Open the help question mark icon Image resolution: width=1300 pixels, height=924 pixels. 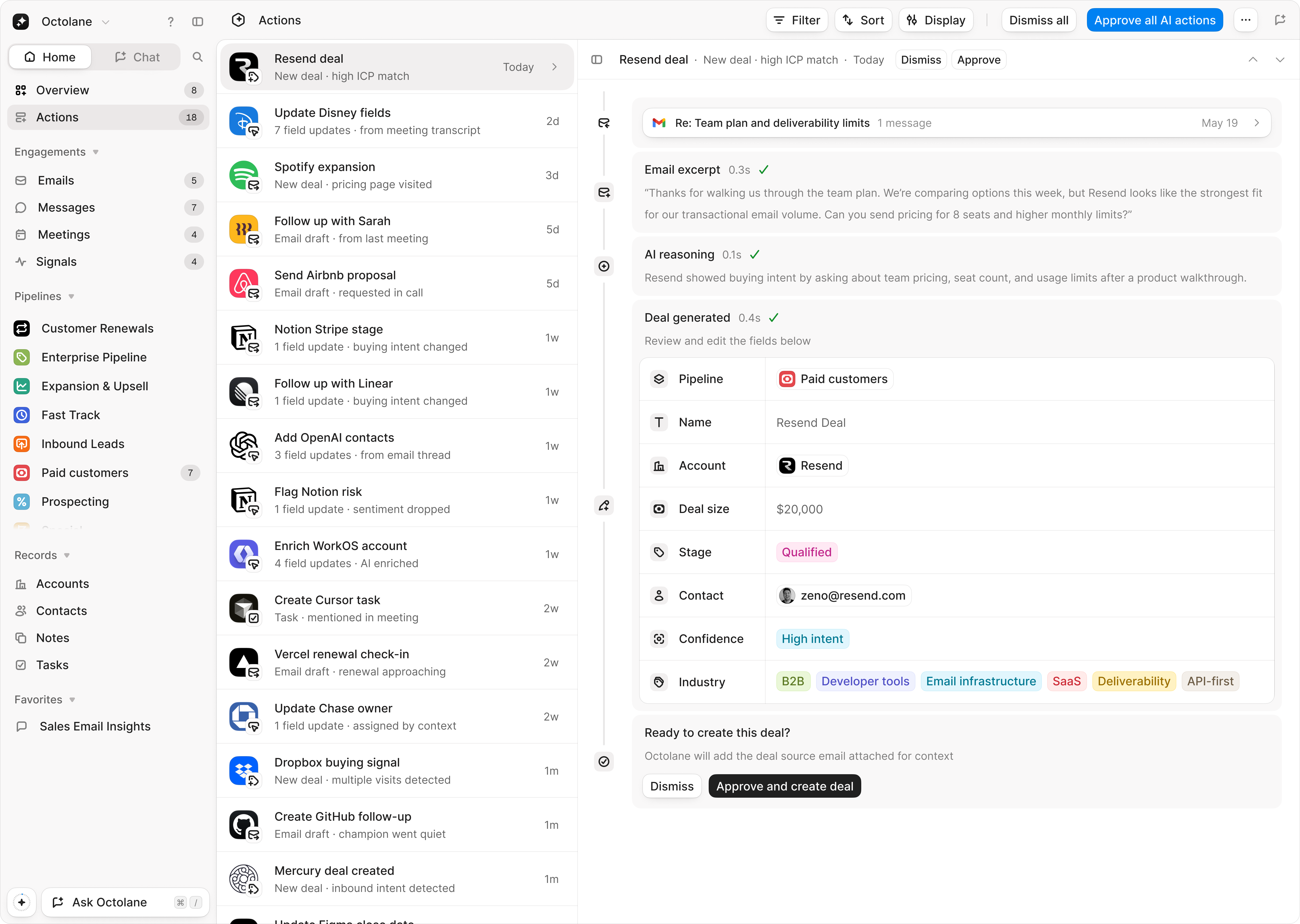[170, 22]
